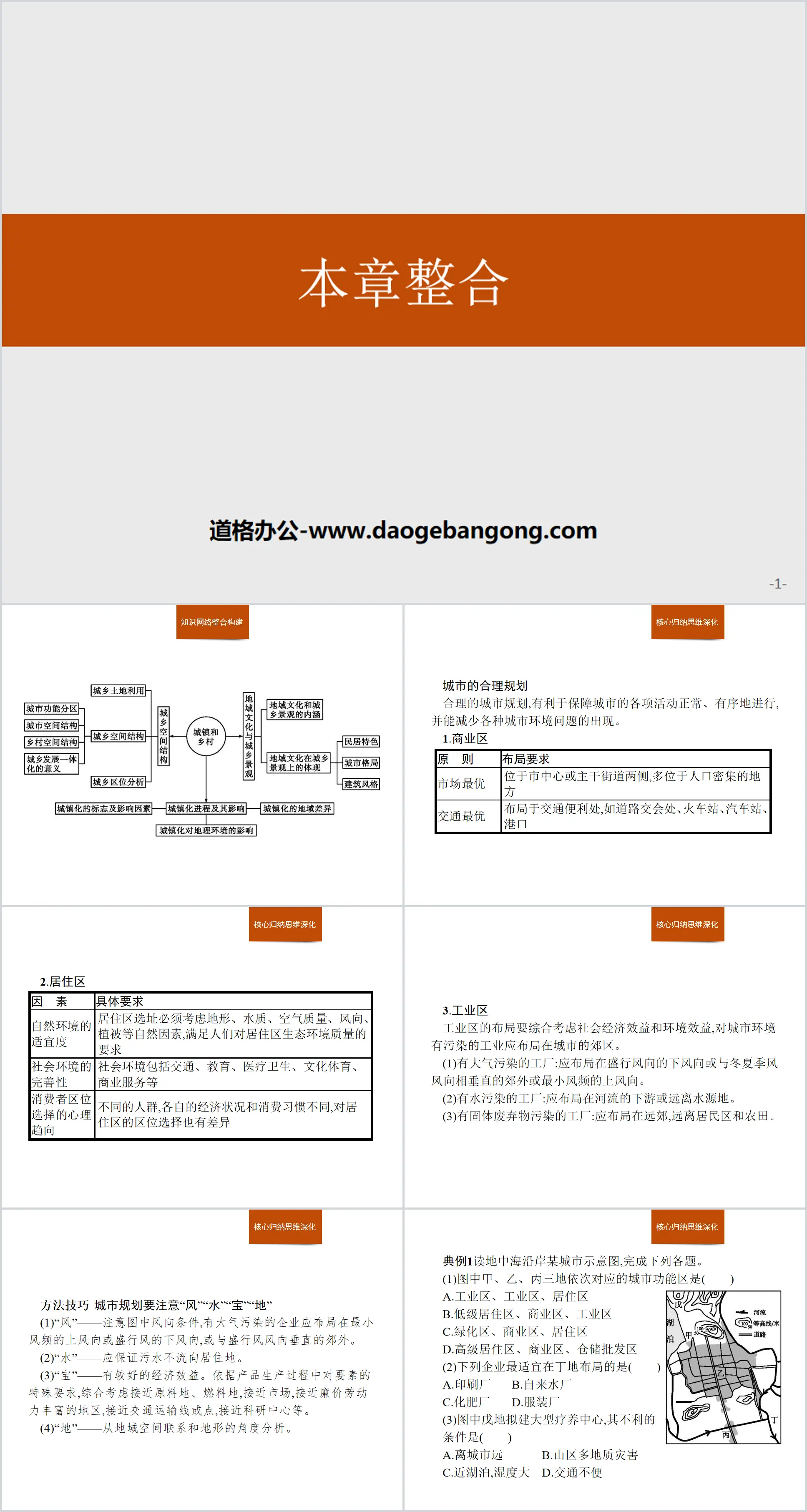Click the line (2)“水”——应保证污水不流向居住地
The width and height of the screenshot is (807, 1512).
pyautogui.click(x=141, y=1358)
